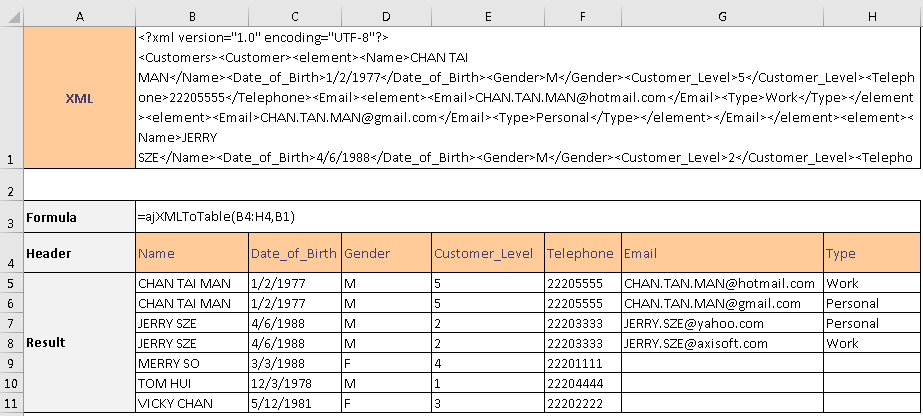Click the row 9 header
Viewport: 923px width, 416px height.
[10, 362]
